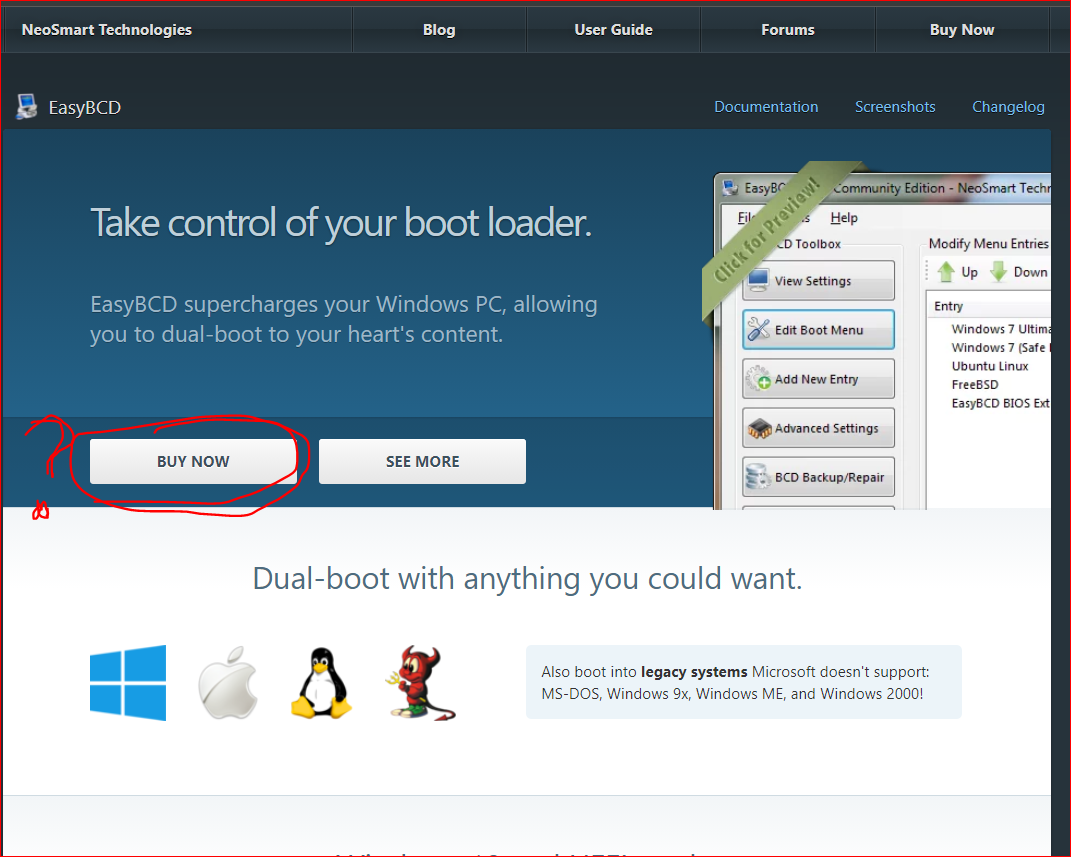Click 'Take control of your boot loader' headline

(x=341, y=223)
